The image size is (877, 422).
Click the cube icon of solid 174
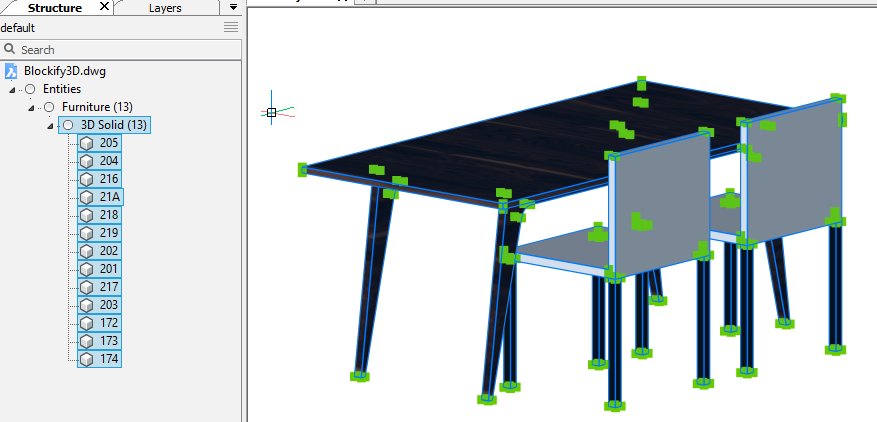86,359
